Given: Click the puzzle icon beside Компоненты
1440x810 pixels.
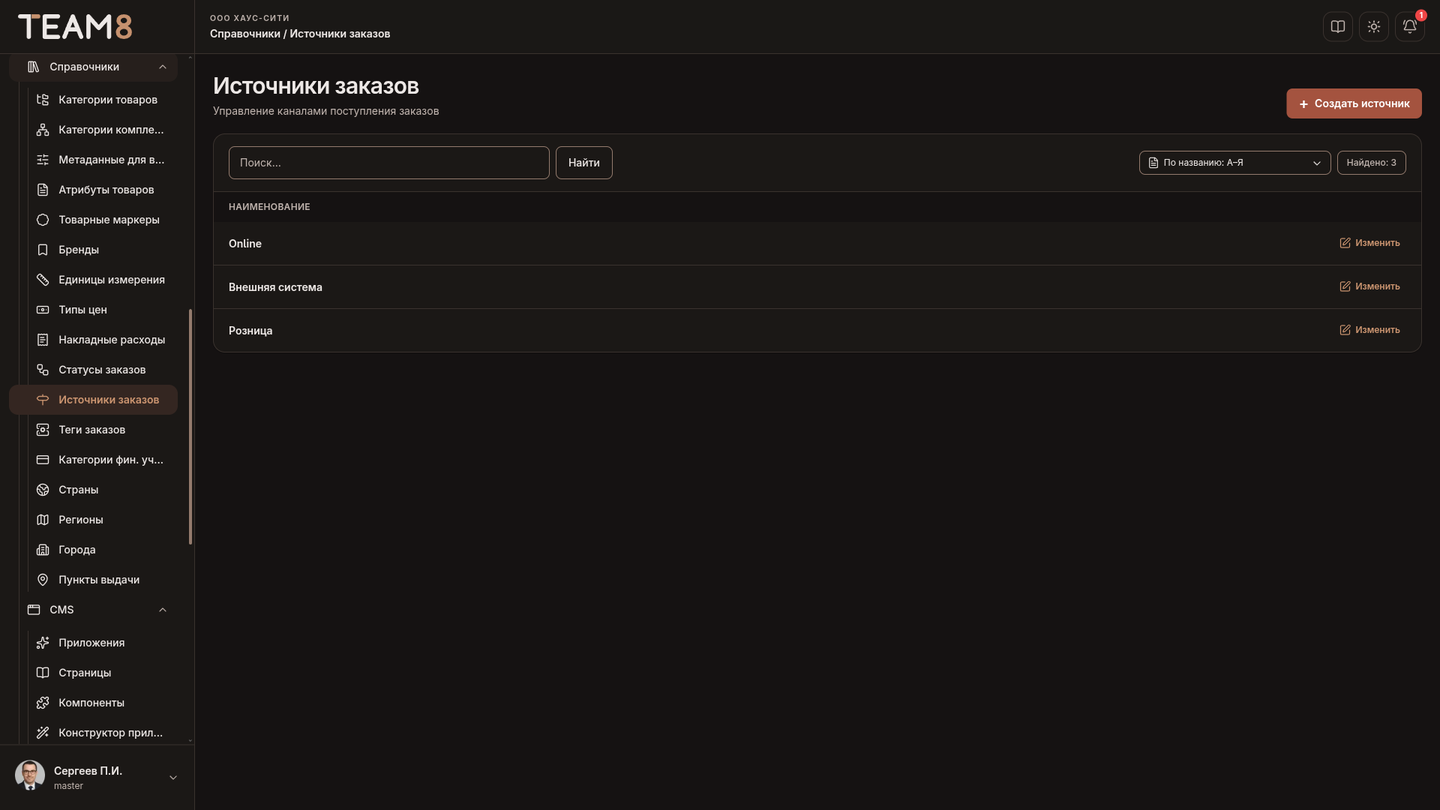Looking at the screenshot, I should (43, 703).
